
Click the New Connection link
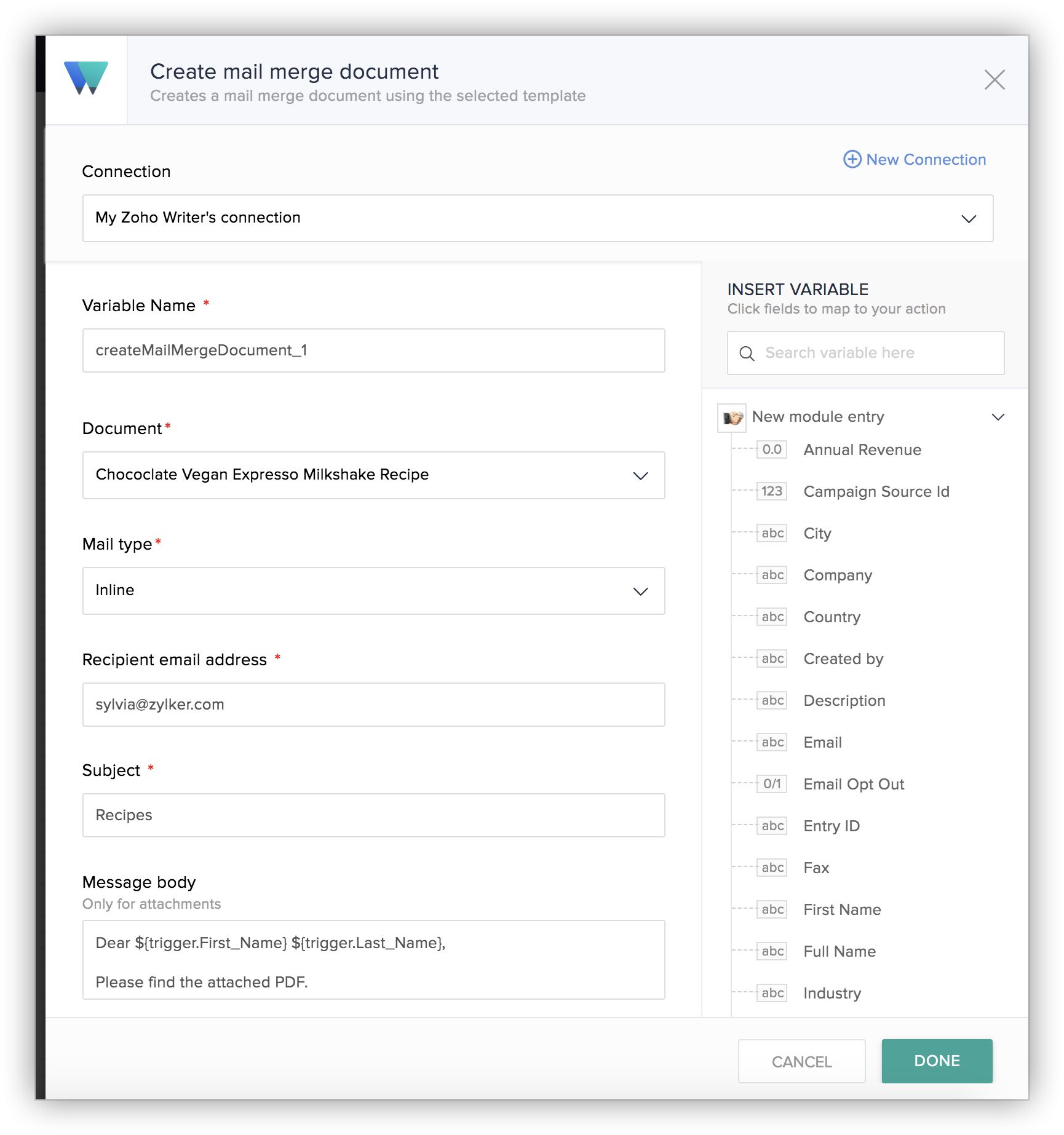coord(925,160)
